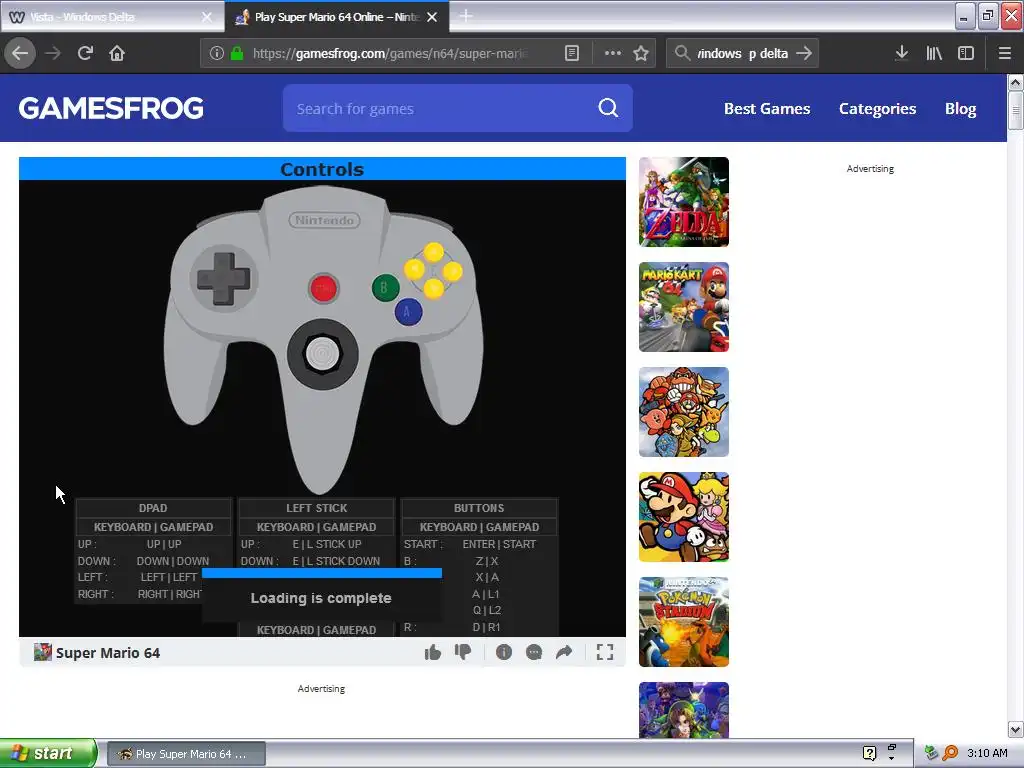Click the ENTER | START control mapping

coord(499,544)
